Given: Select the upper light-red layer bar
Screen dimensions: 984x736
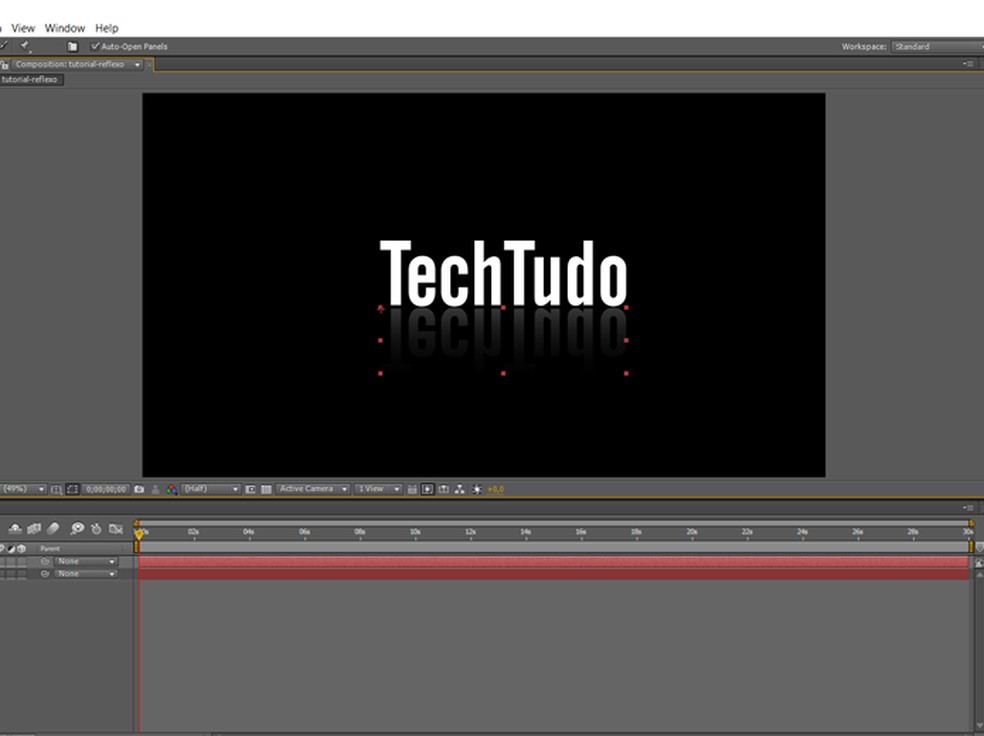Looking at the screenshot, I should coord(554,562).
